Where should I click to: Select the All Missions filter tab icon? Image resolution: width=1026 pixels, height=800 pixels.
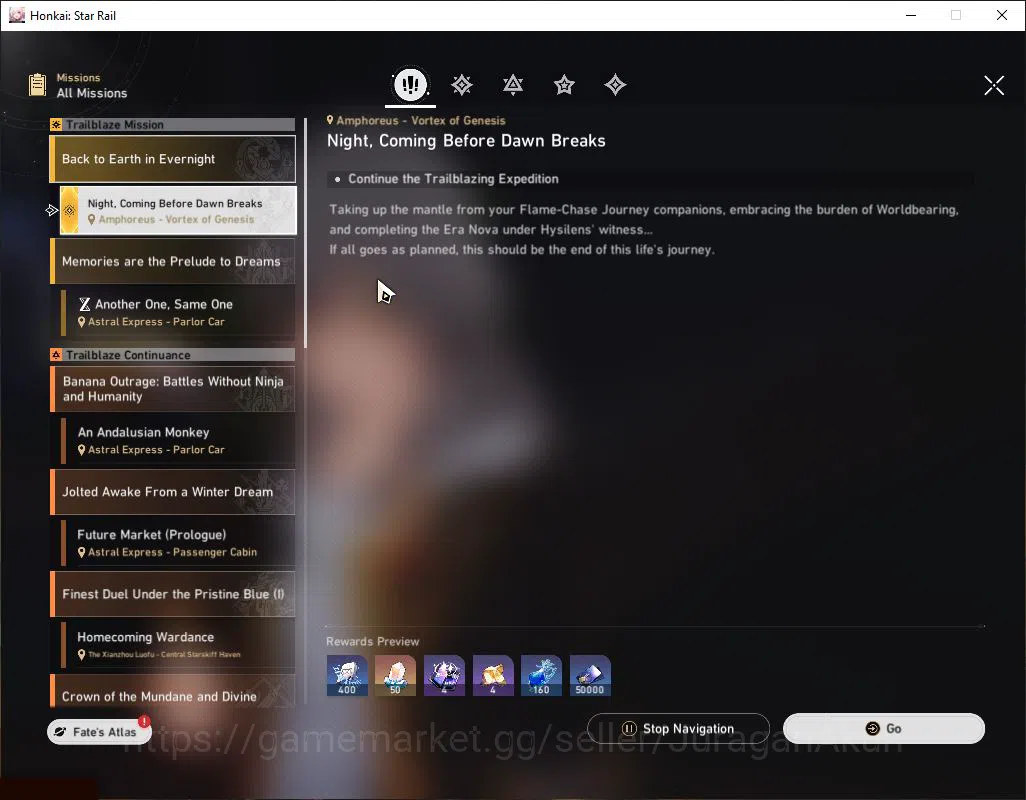[410, 84]
